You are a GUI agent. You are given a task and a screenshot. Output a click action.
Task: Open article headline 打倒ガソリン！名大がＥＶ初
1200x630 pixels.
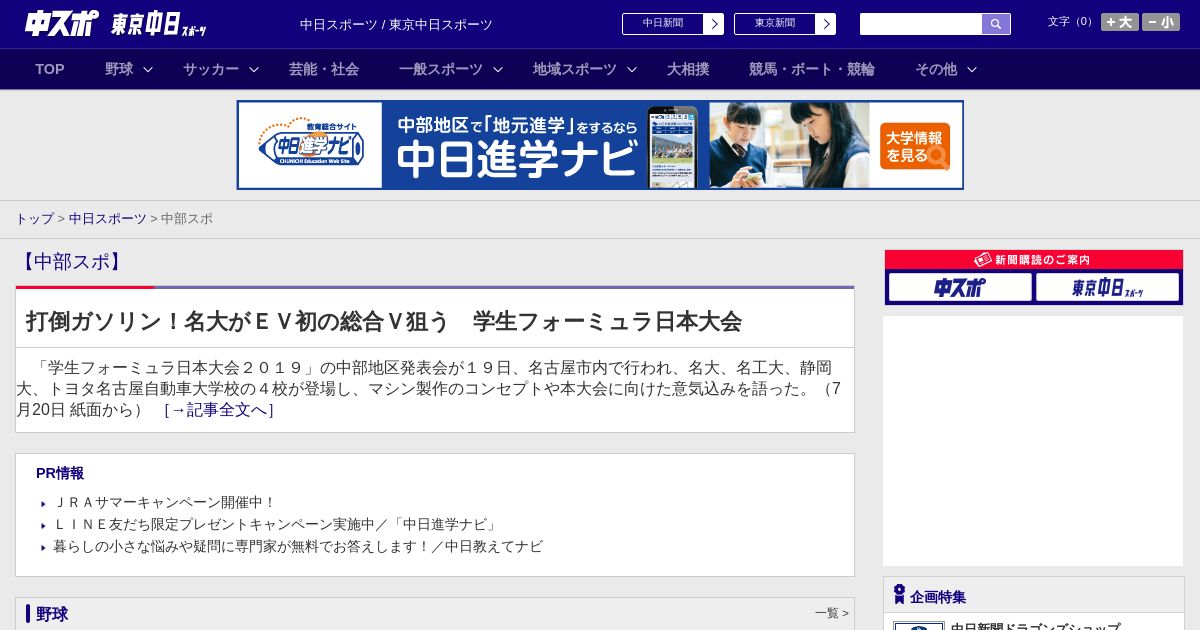point(384,321)
